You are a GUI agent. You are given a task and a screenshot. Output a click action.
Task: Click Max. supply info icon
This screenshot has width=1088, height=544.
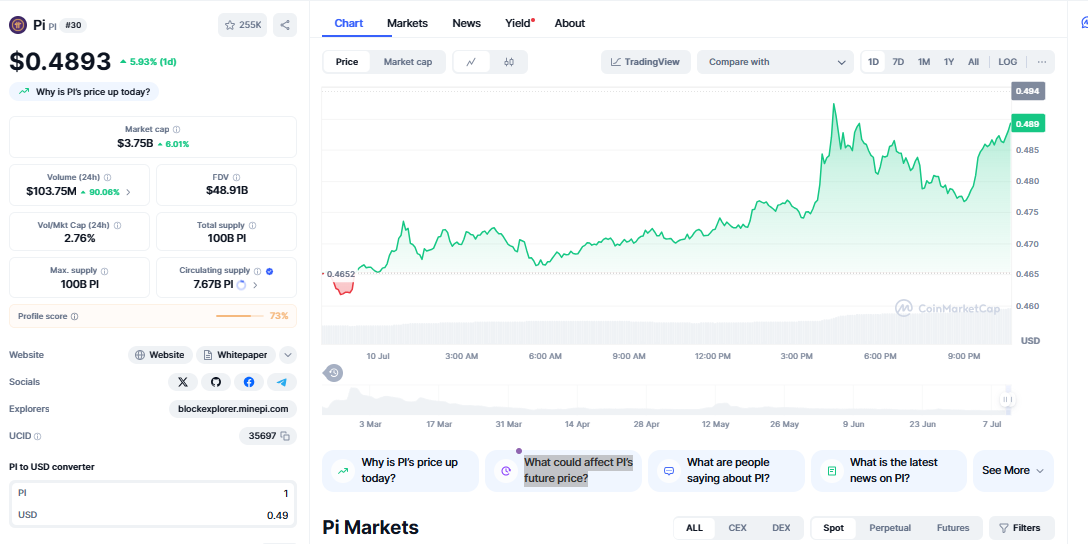coord(104,271)
